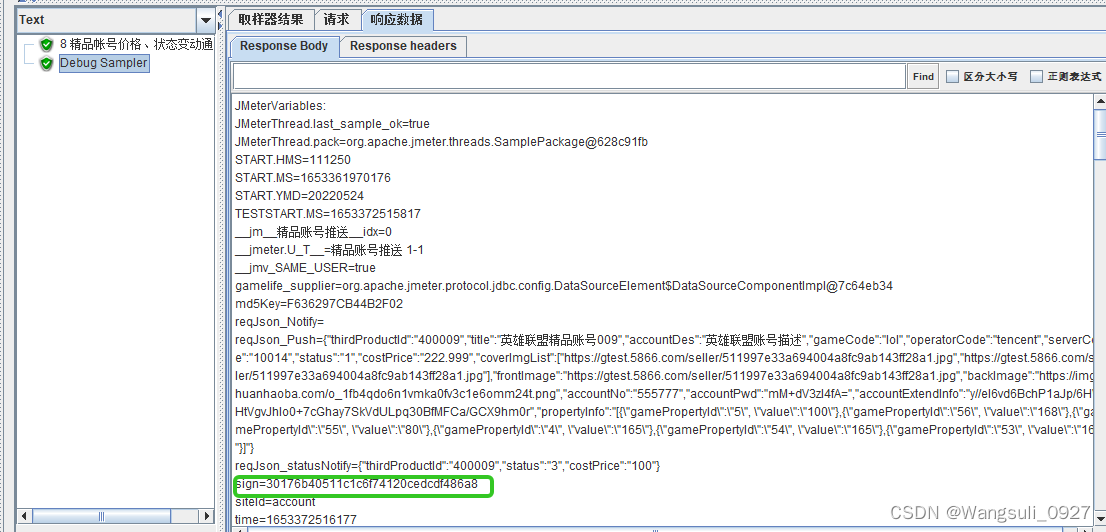
Task: Click up arrow of response vertical scrollbar
Action: tap(1100, 102)
